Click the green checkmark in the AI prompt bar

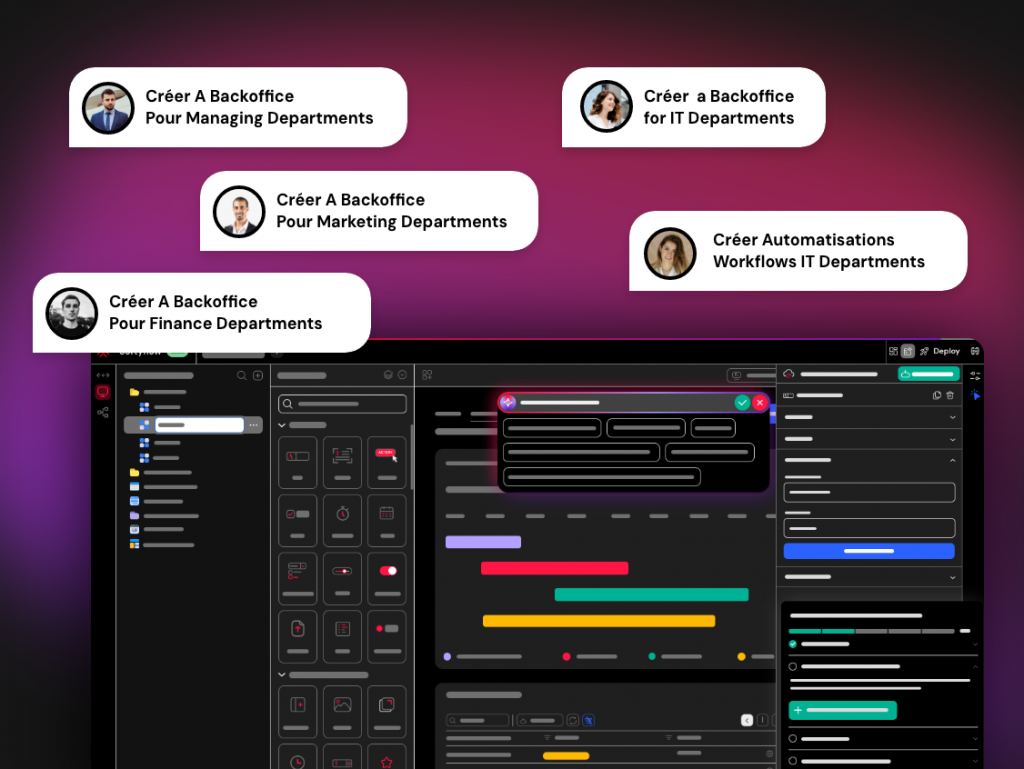(742, 402)
